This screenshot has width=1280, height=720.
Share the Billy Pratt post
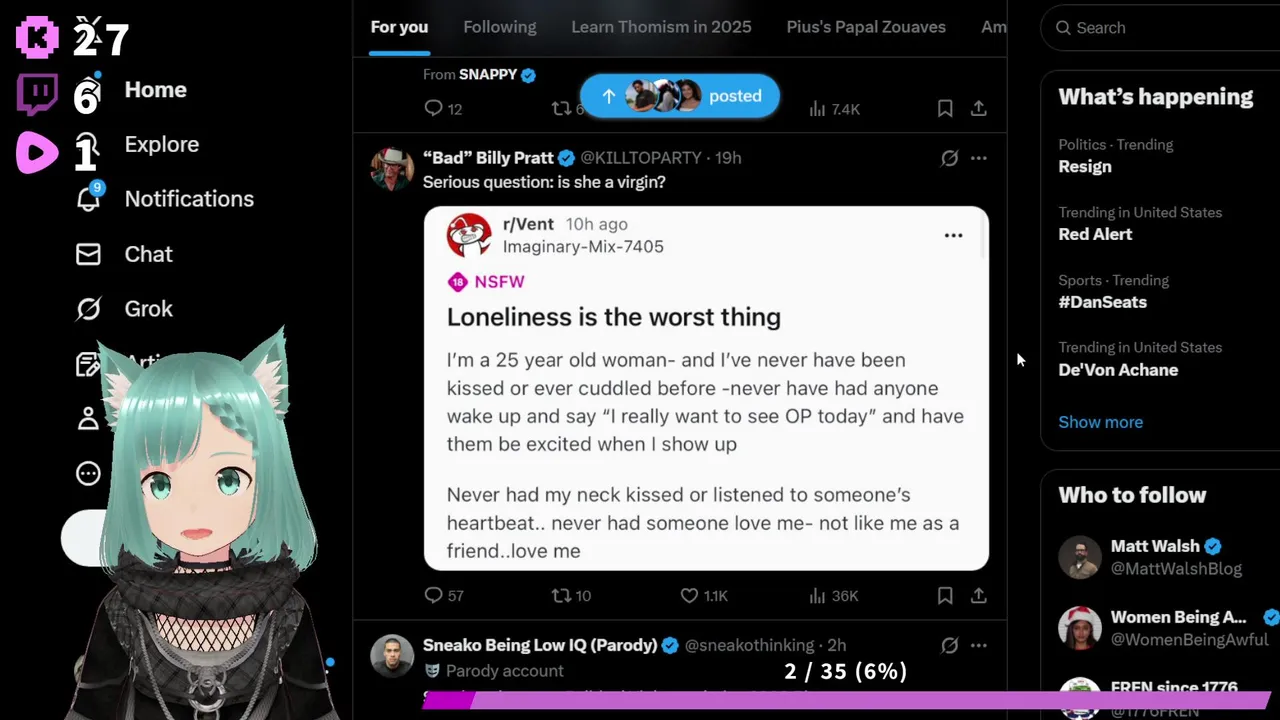[x=979, y=595]
